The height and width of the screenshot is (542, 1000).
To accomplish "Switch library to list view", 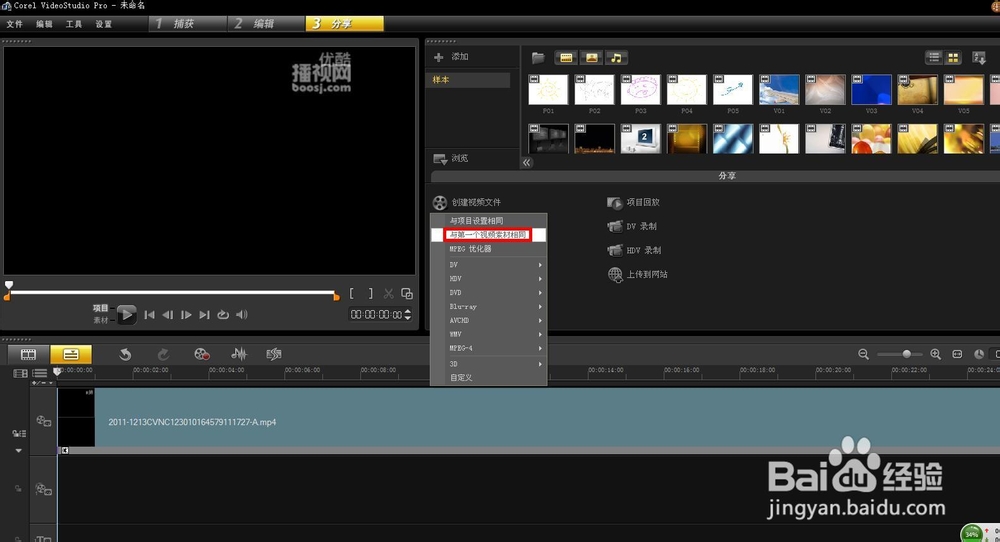I will coord(934,57).
